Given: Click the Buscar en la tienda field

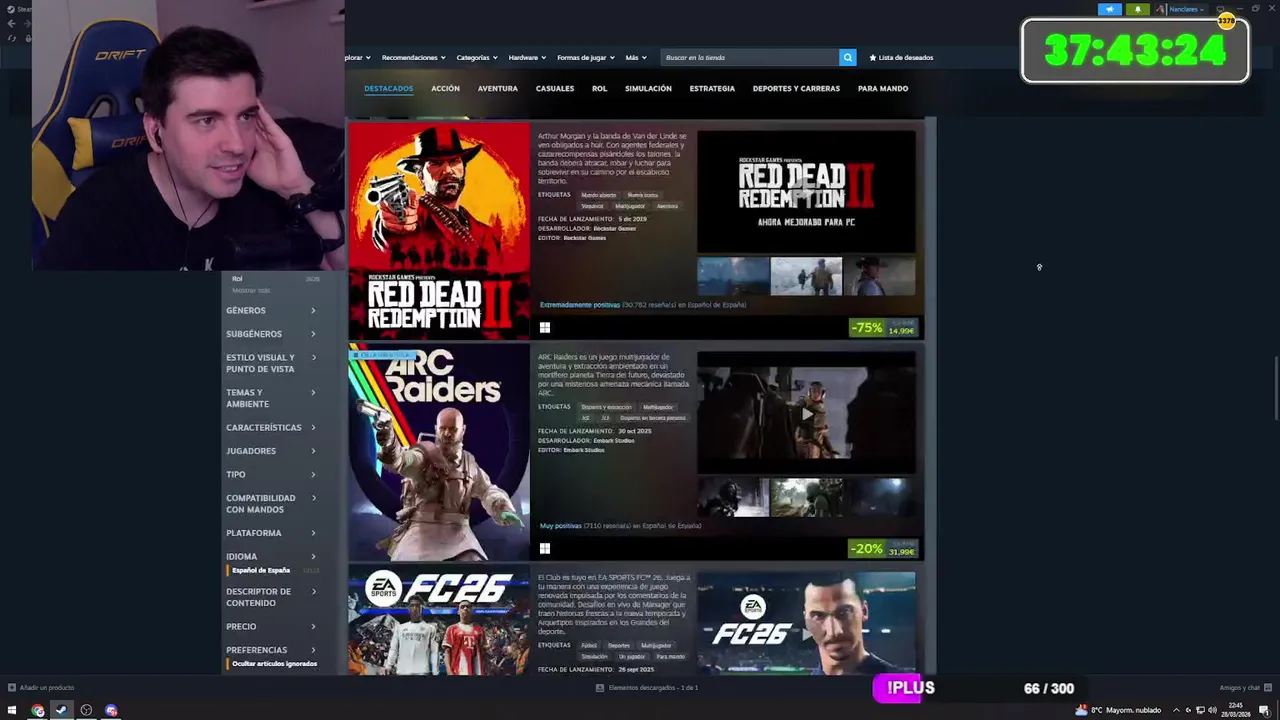Looking at the screenshot, I should [x=751, y=58].
